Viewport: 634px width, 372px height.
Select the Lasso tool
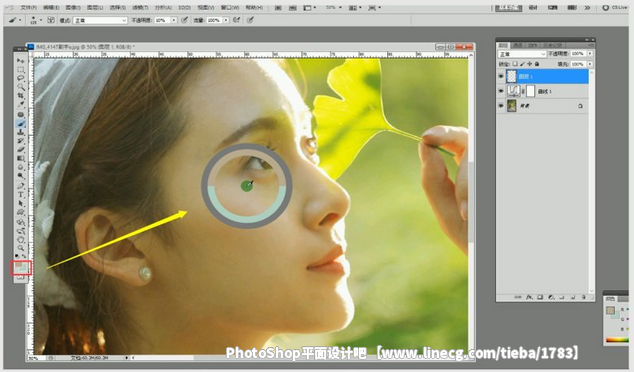[x=20, y=78]
